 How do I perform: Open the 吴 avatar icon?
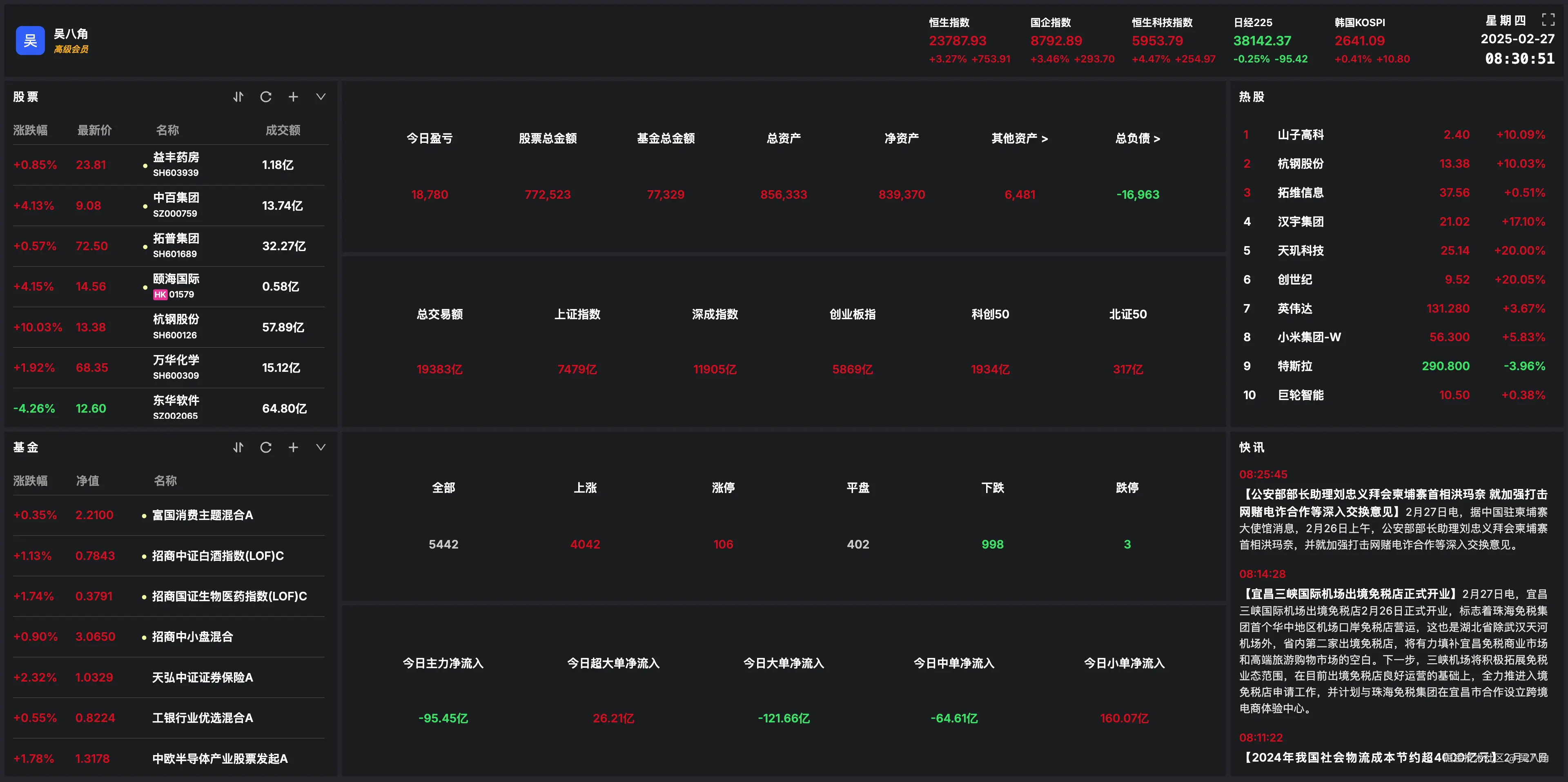(x=31, y=40)
